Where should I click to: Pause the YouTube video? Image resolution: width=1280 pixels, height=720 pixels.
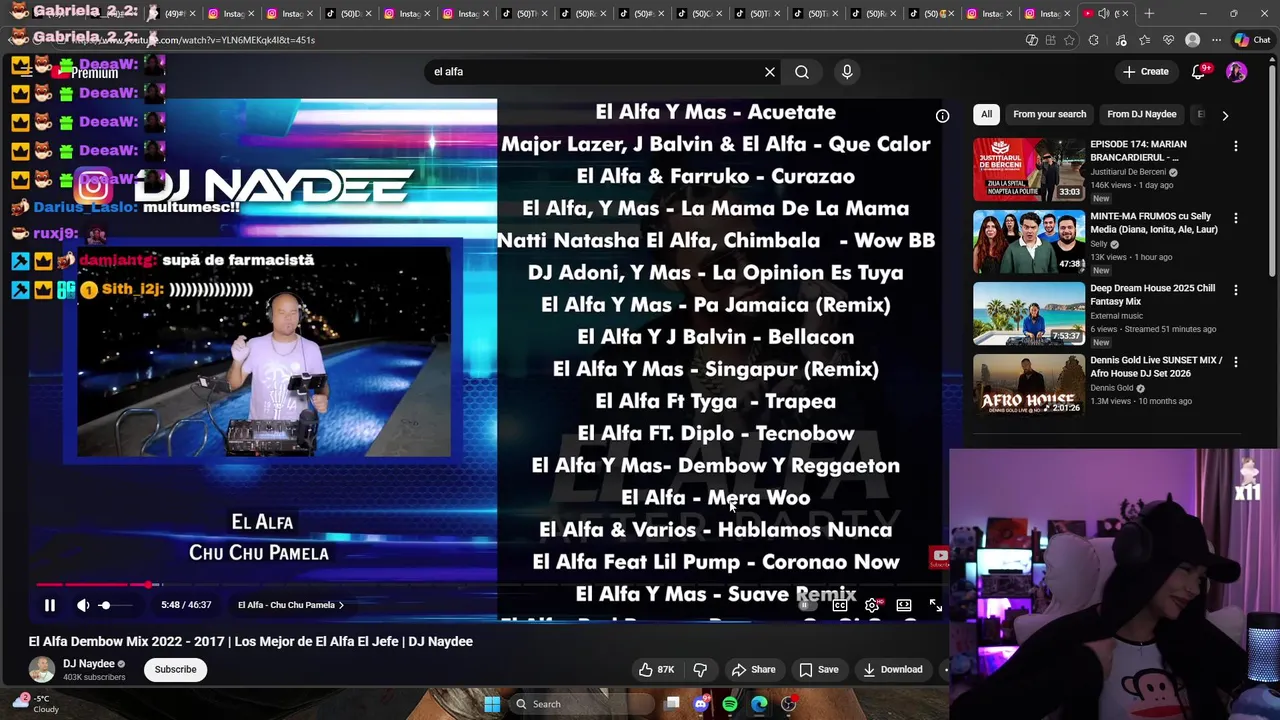(49, 605)
